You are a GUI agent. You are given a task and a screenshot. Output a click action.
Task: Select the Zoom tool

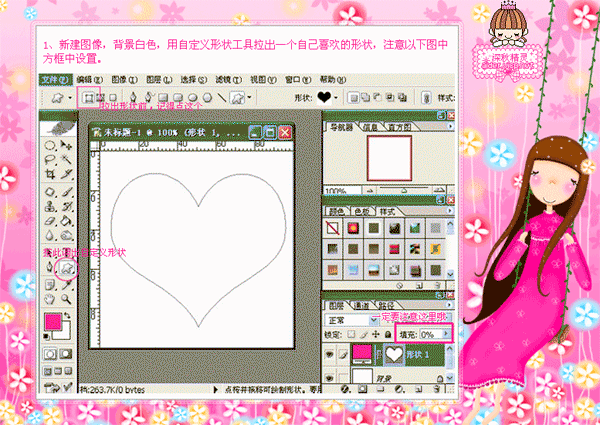click(x=67, y=299)
